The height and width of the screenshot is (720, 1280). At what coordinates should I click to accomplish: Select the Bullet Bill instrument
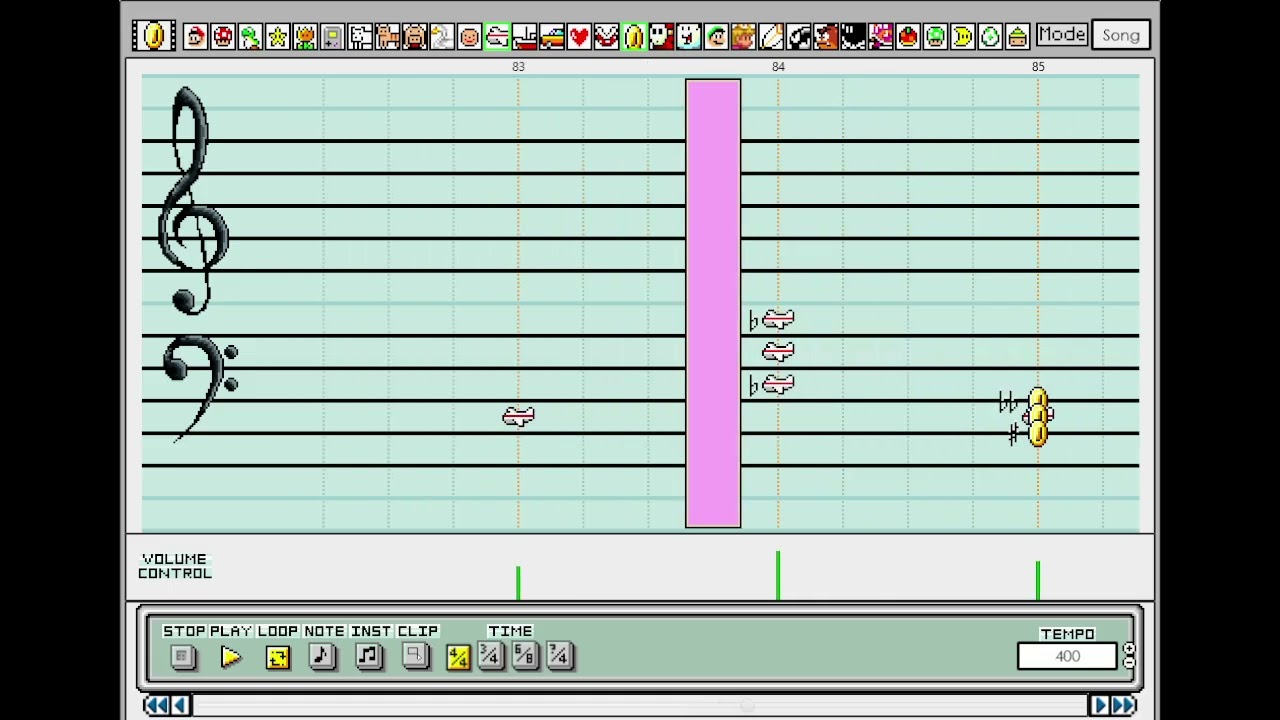[798, 37]
